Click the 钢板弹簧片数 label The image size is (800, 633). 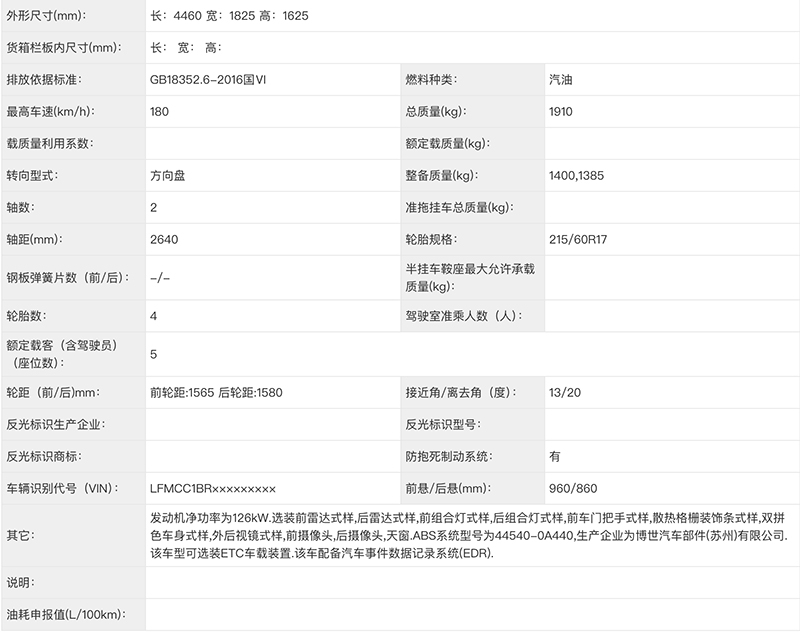[68, 278]
